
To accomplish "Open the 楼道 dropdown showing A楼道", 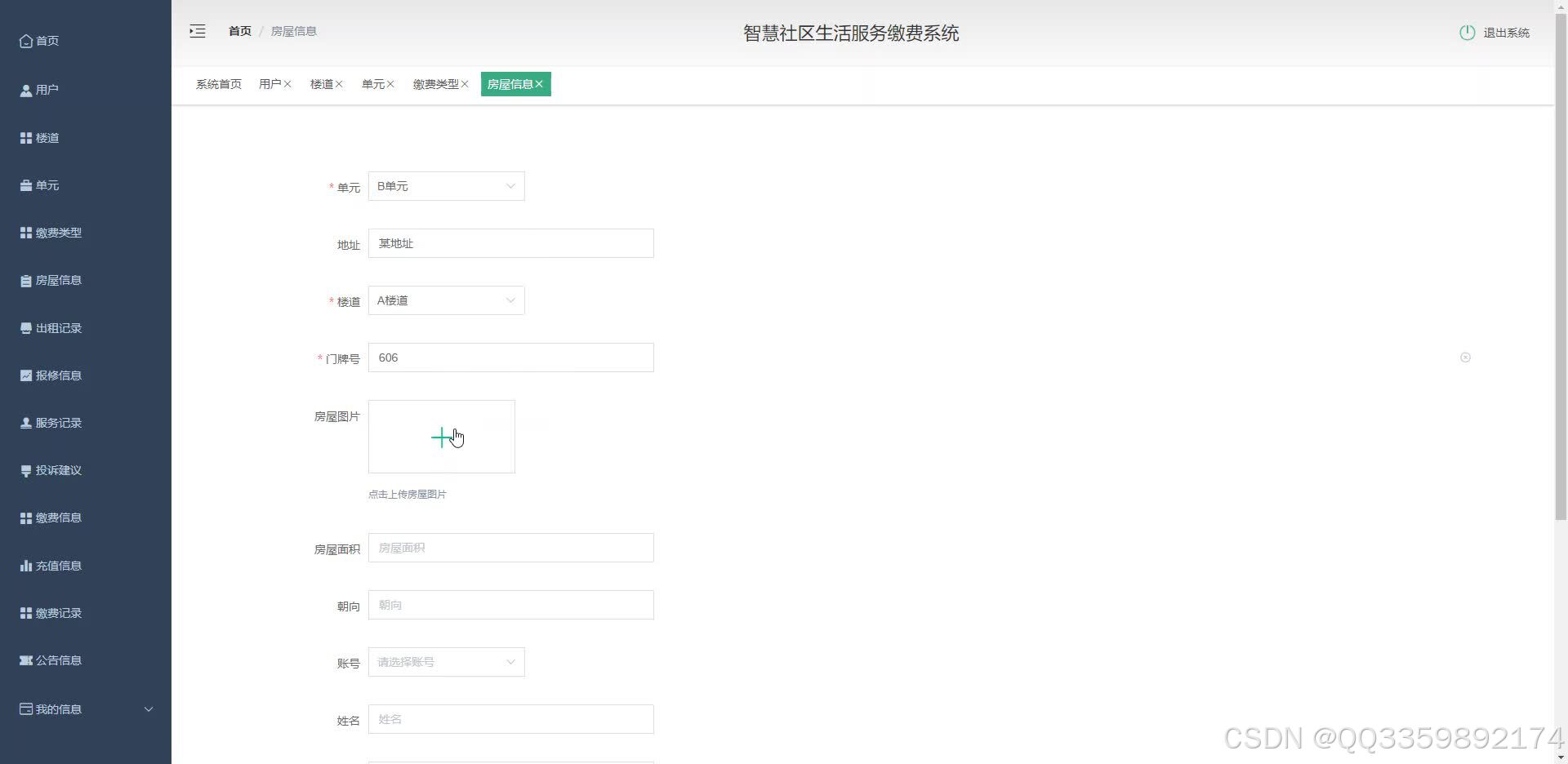I will pyautogui.click(x=446, y=300).
